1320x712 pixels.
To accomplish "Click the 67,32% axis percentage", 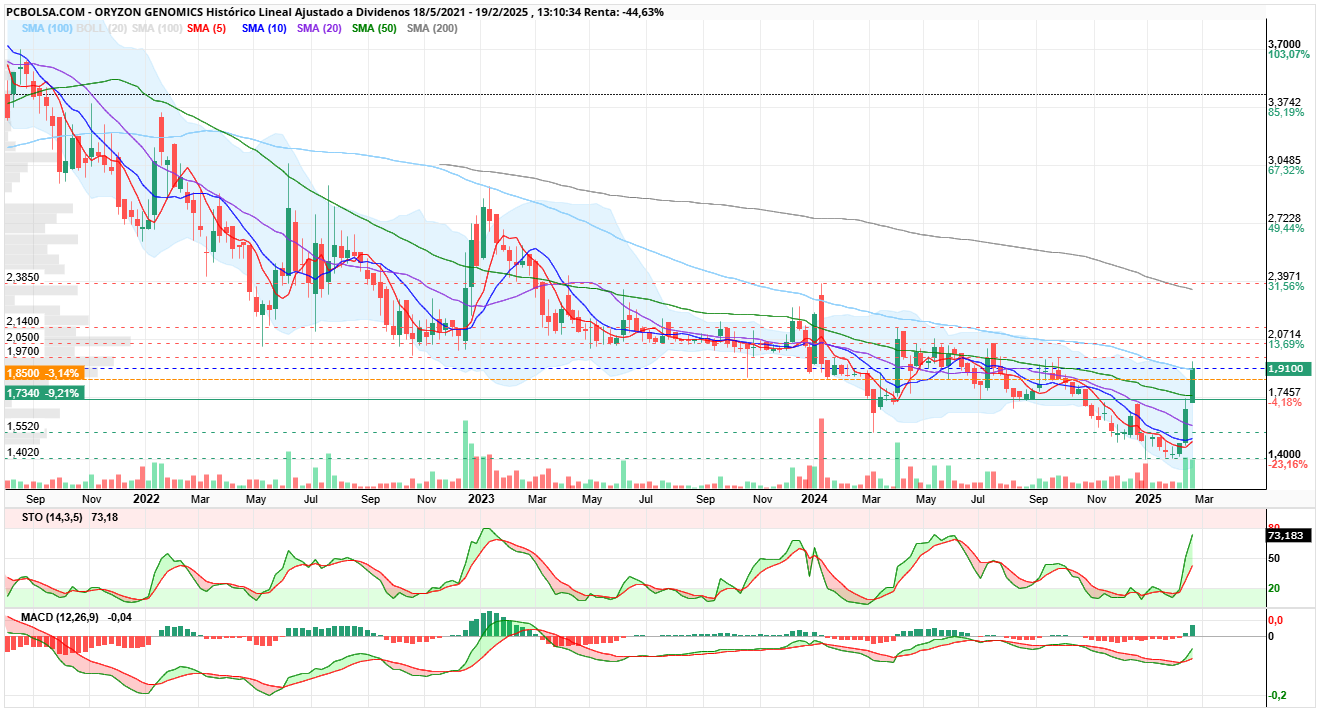I will point(1287,171).
